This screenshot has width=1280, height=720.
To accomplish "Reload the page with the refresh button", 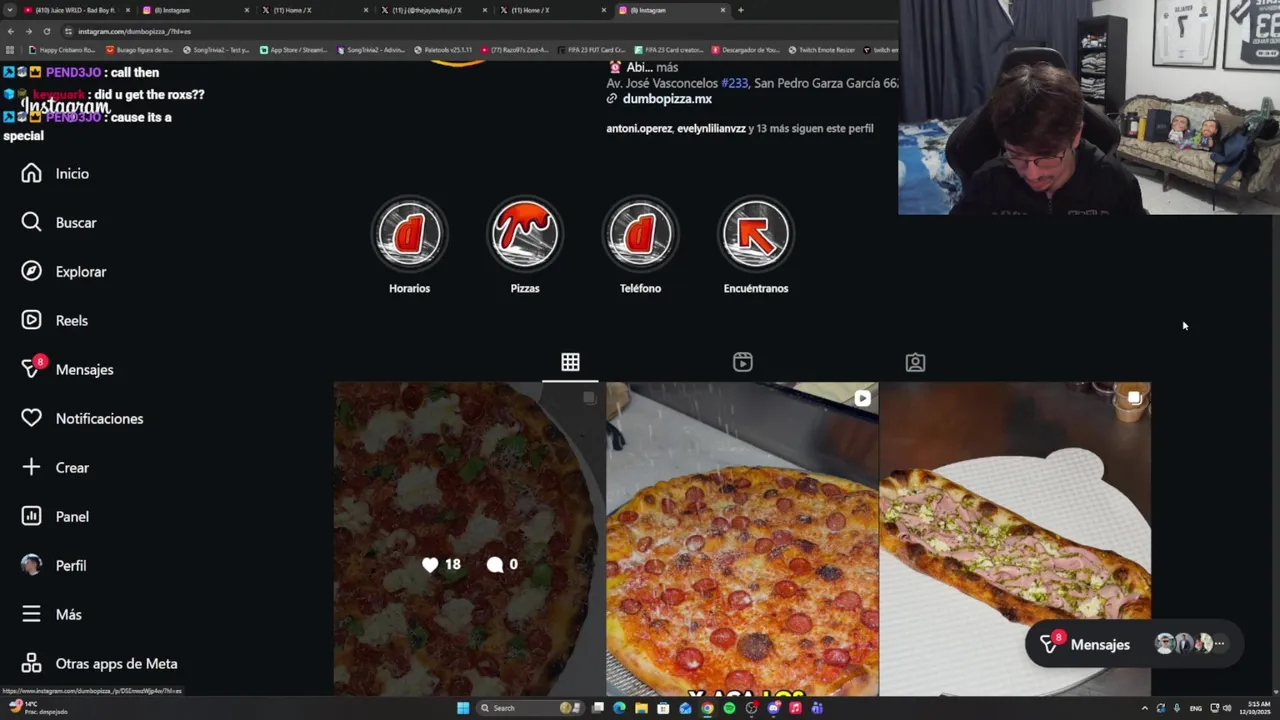I will pyautogui.click(x=46, y=31).
